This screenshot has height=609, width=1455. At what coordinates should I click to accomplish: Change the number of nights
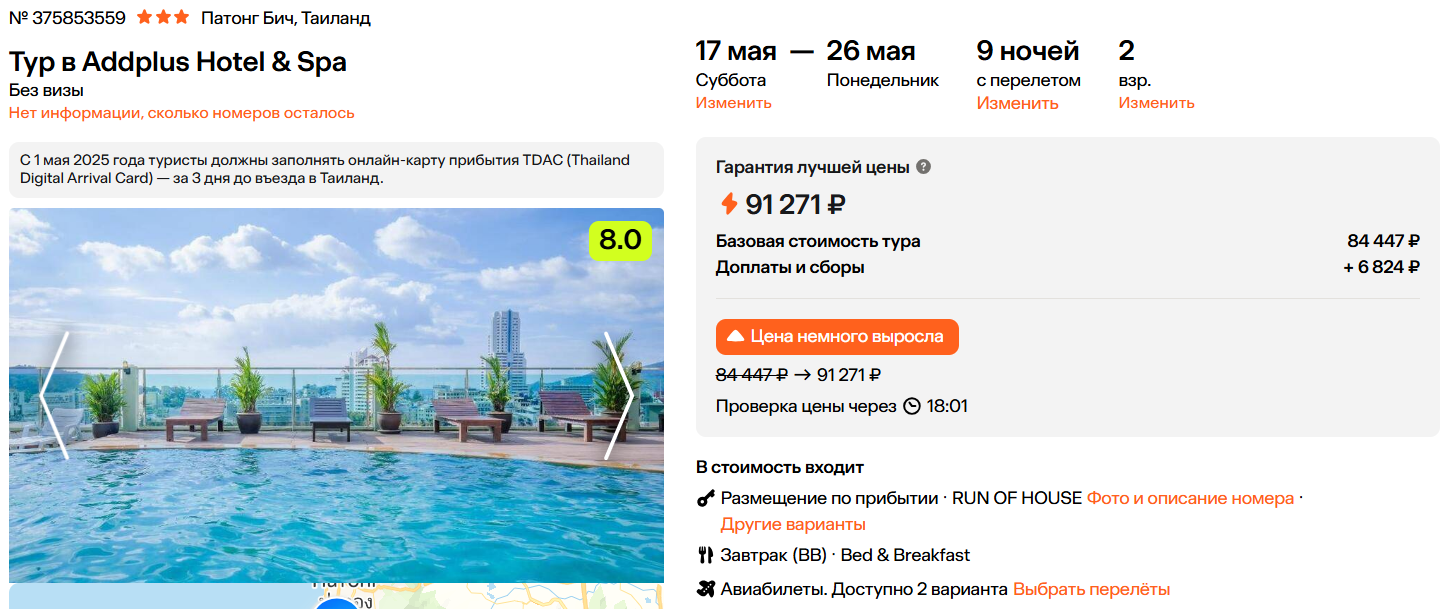point(1017,103)
